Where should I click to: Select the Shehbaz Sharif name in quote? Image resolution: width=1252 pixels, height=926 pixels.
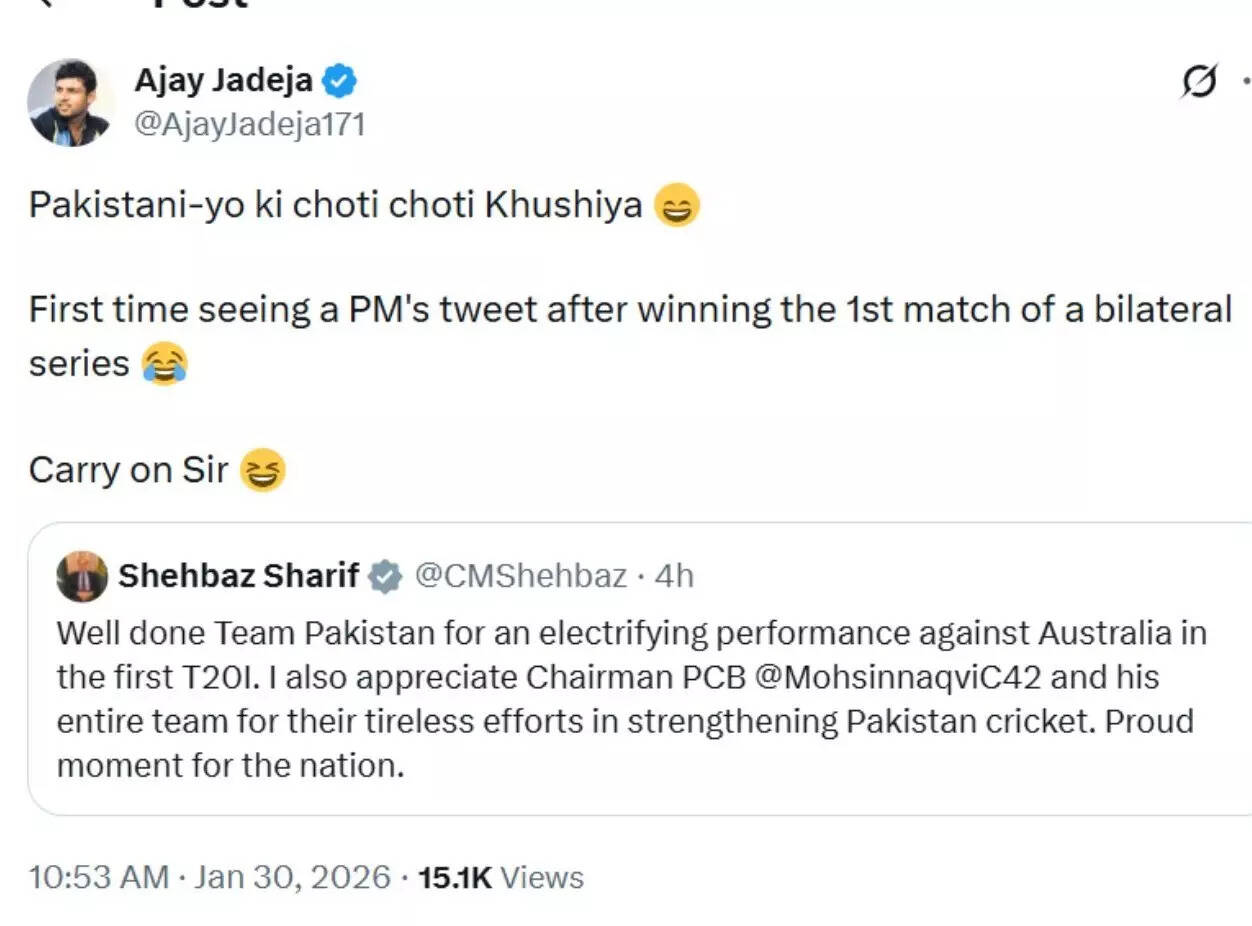pos(240,575)
